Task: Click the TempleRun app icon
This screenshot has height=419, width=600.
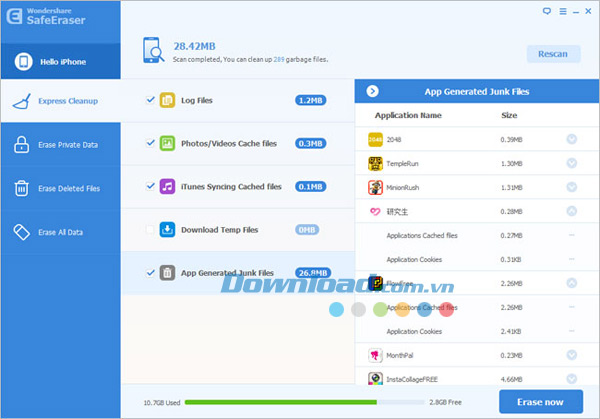Action: [x=375, y=163]
